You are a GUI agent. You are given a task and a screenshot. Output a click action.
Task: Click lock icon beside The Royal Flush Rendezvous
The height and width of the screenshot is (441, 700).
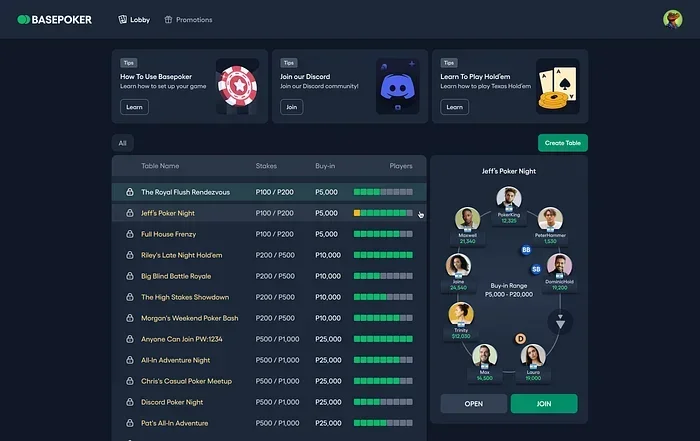click(x=129, y=192)
